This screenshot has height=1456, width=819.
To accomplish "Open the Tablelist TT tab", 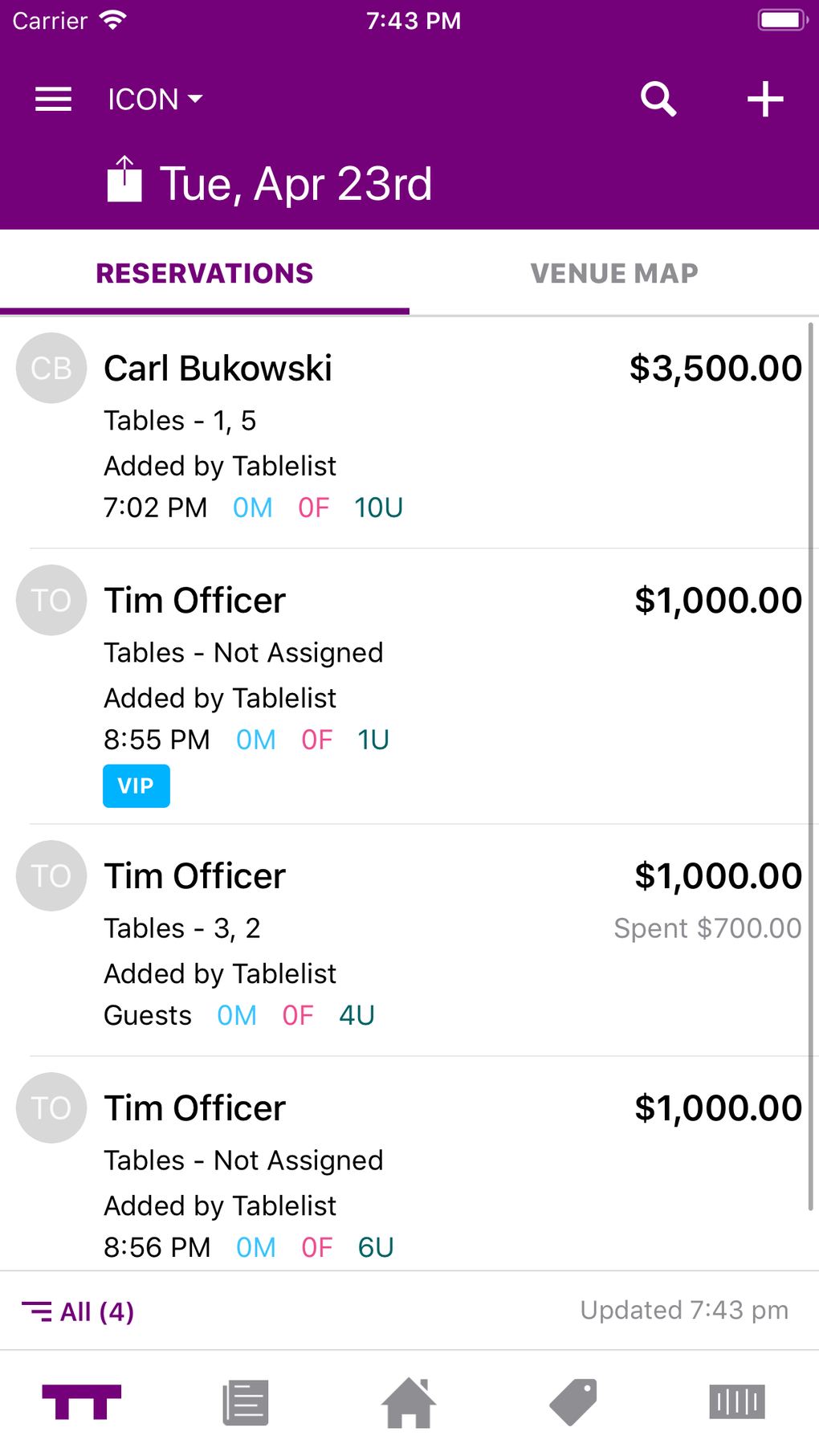I will click(82, 1402).
